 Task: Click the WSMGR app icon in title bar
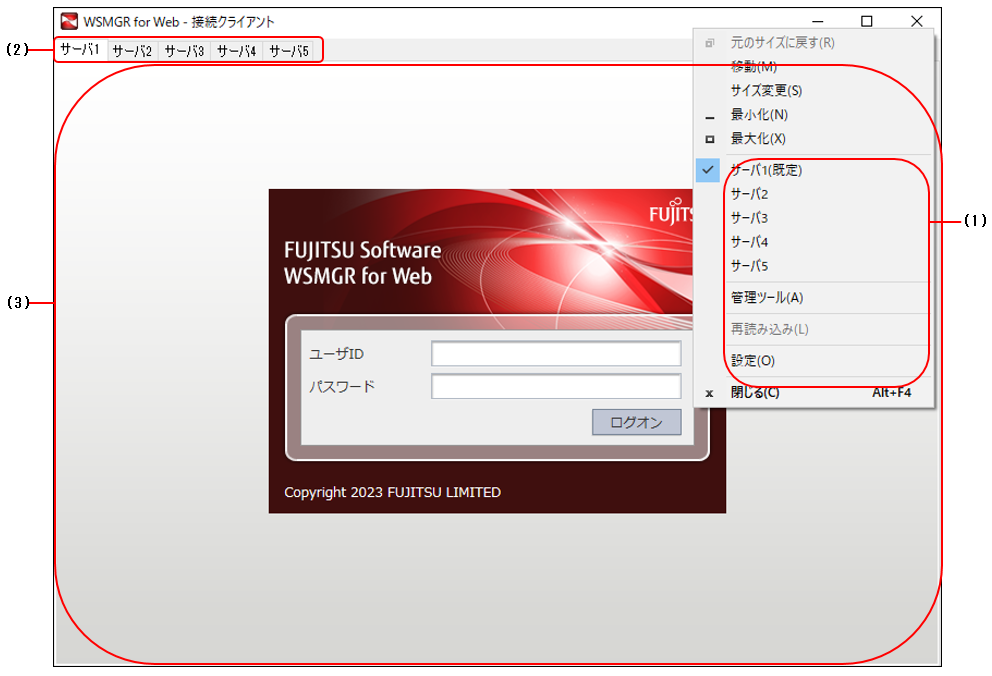pos(69,21)
